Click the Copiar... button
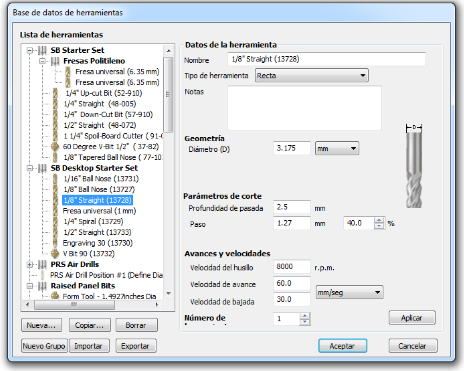The image size is (464, 371). pyautogui.click(x=89, y=325)
